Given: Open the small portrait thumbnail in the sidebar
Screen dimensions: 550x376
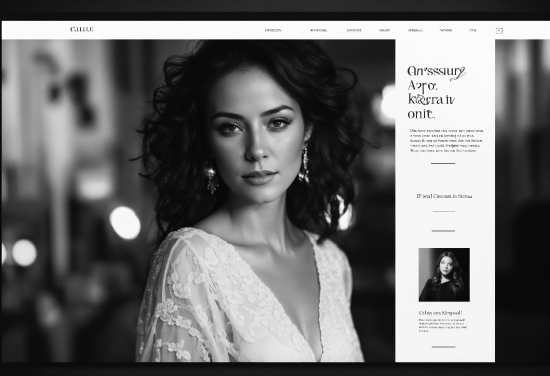Looking at the screenshot, I should click(444, 275).
